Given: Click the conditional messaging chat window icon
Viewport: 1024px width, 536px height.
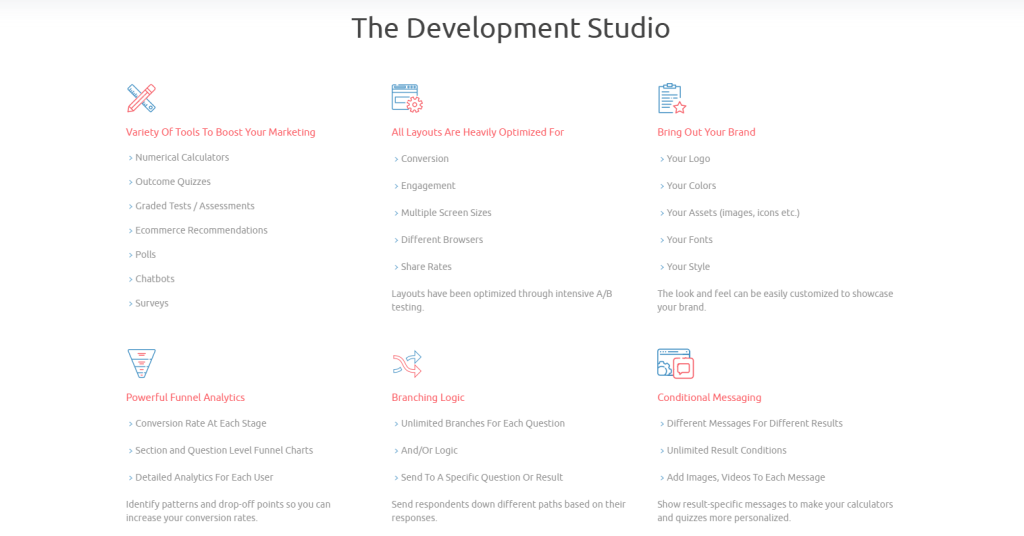Looking at the screenshot, I should pos(675,363).
